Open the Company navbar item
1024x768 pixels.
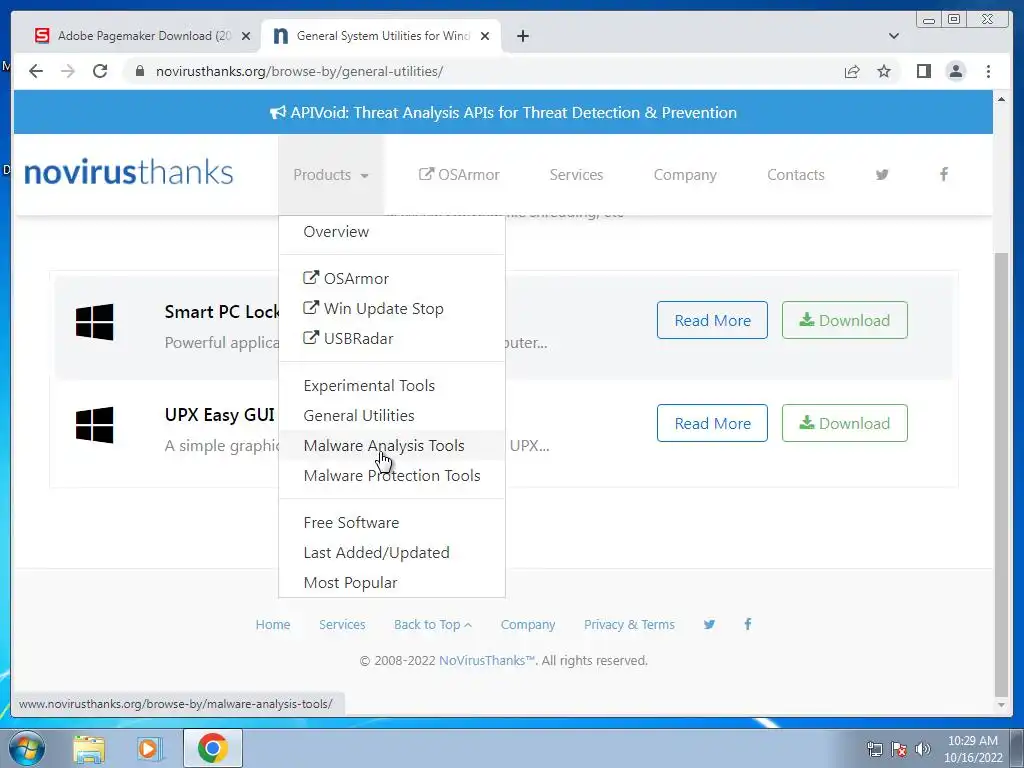[x=685, y=174]
